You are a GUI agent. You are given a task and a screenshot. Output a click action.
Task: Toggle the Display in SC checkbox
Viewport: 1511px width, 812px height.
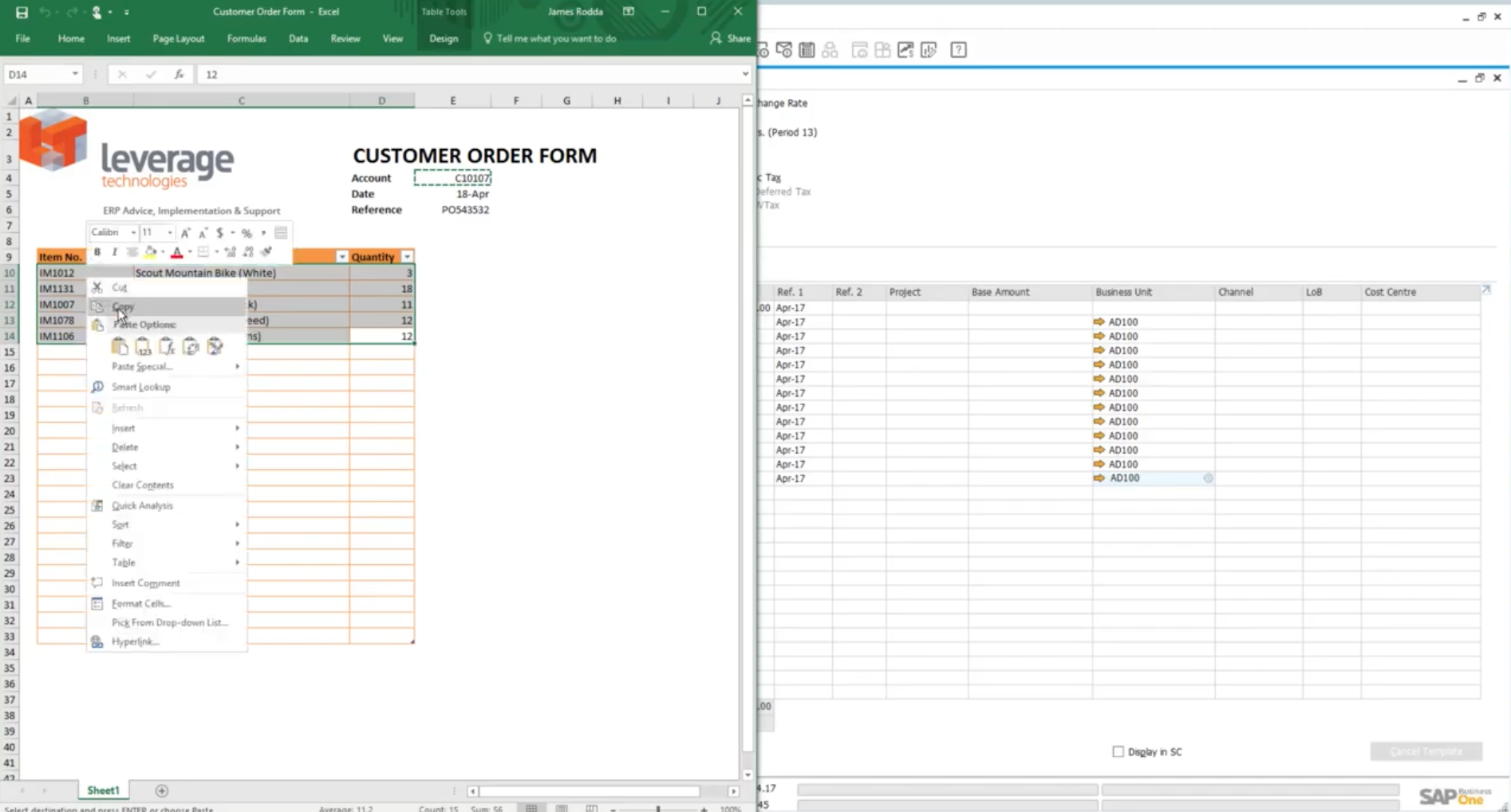point(1118,751)
